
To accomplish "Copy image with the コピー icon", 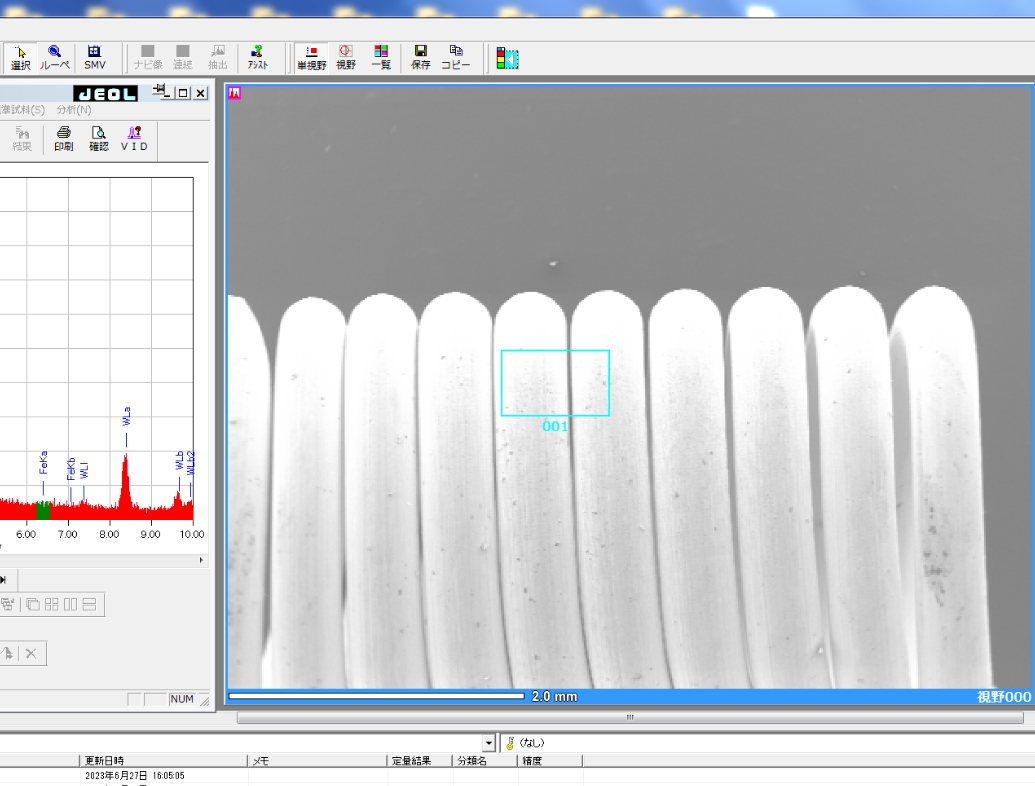I will coord(456,57).
